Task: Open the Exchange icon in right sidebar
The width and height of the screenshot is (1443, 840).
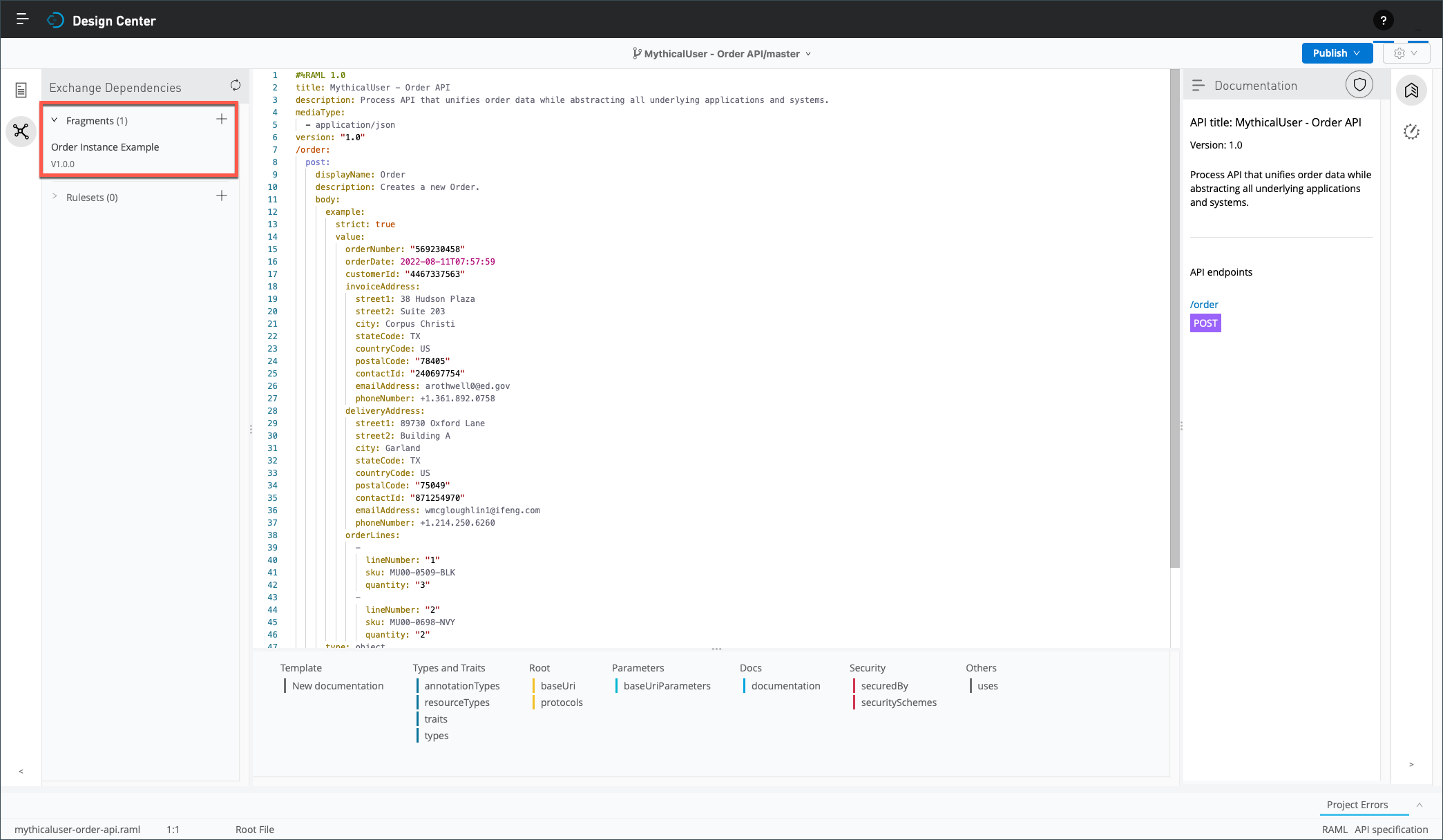Action: click(1411, 90)
